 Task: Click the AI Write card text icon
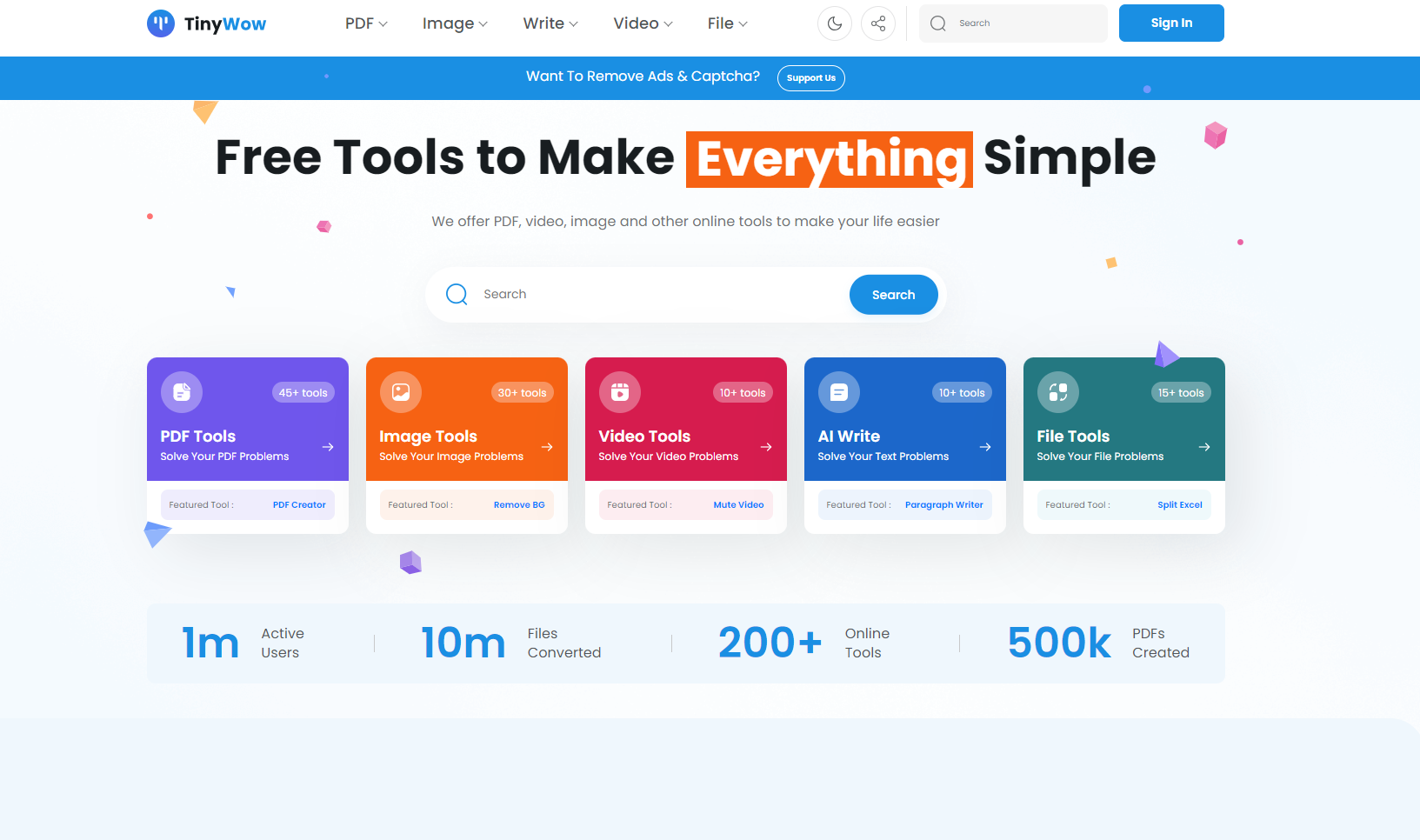pos(839,392)
